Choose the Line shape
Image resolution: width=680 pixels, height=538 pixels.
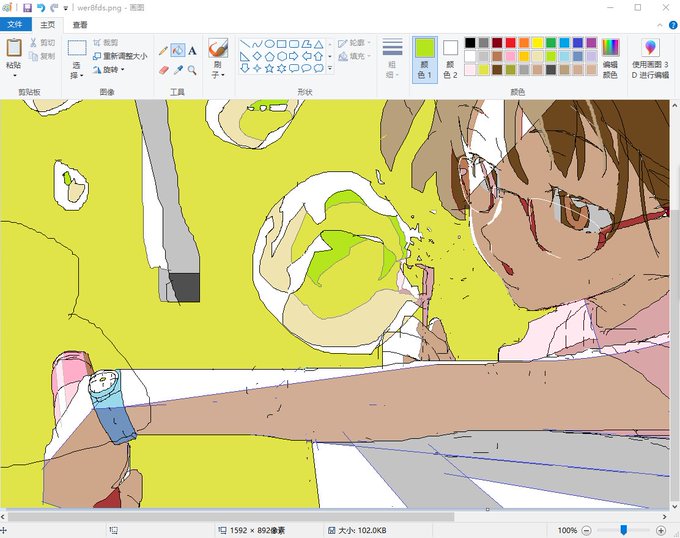(x=245, y=44)
